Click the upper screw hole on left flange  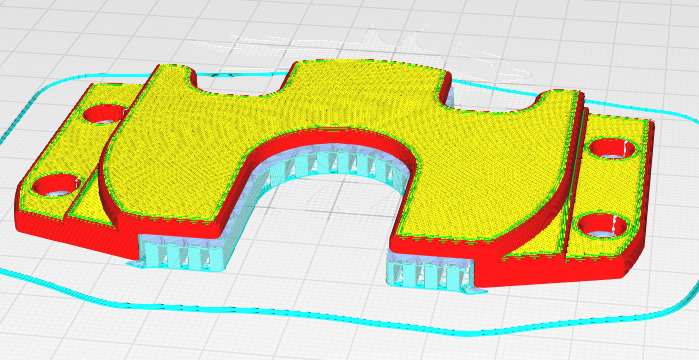click(105, 114)
